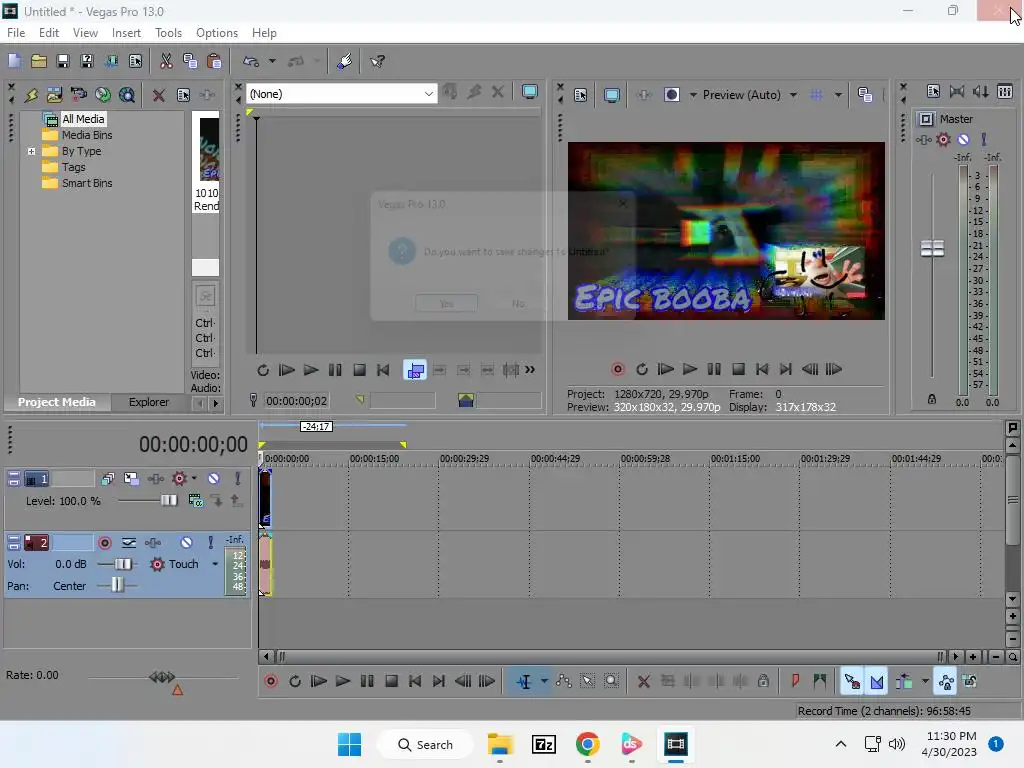Open the Split Screen View dropdown arrow
The image size is (1024, 768).
(x=692, y=95)
